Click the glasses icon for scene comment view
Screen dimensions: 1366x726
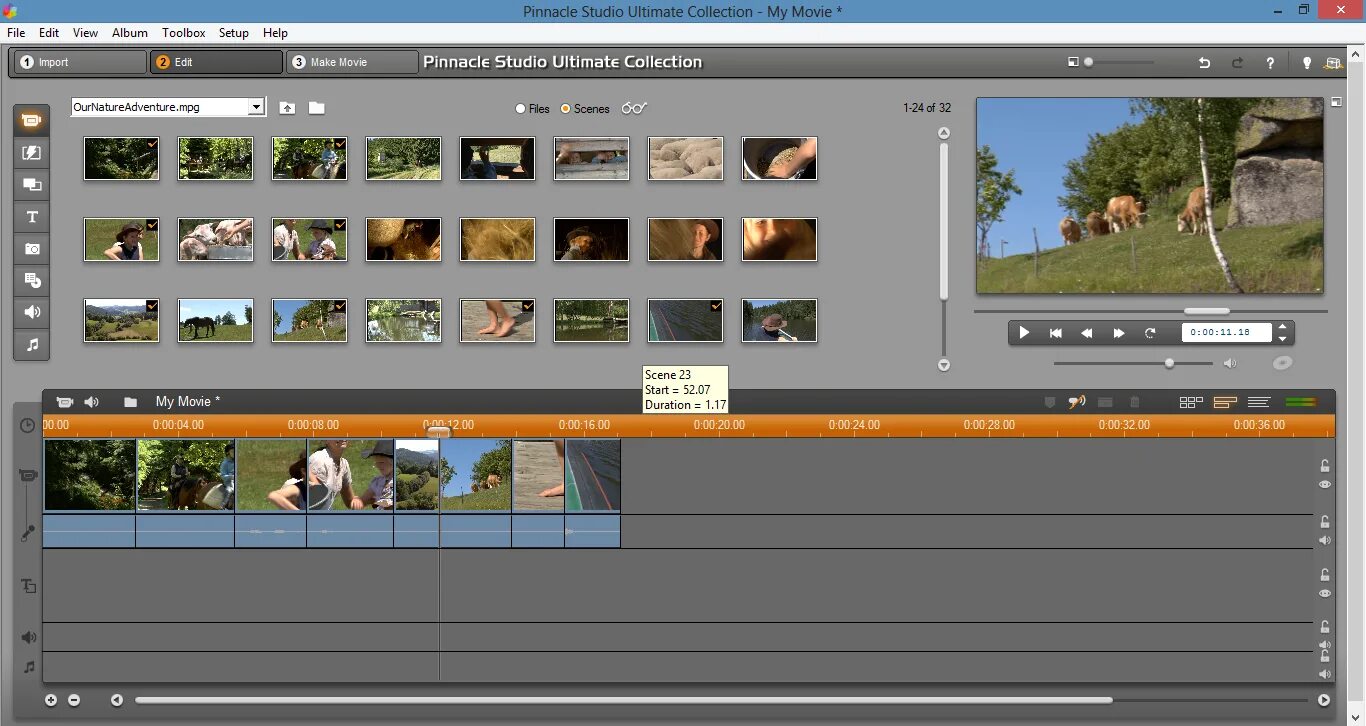(634, 108)
